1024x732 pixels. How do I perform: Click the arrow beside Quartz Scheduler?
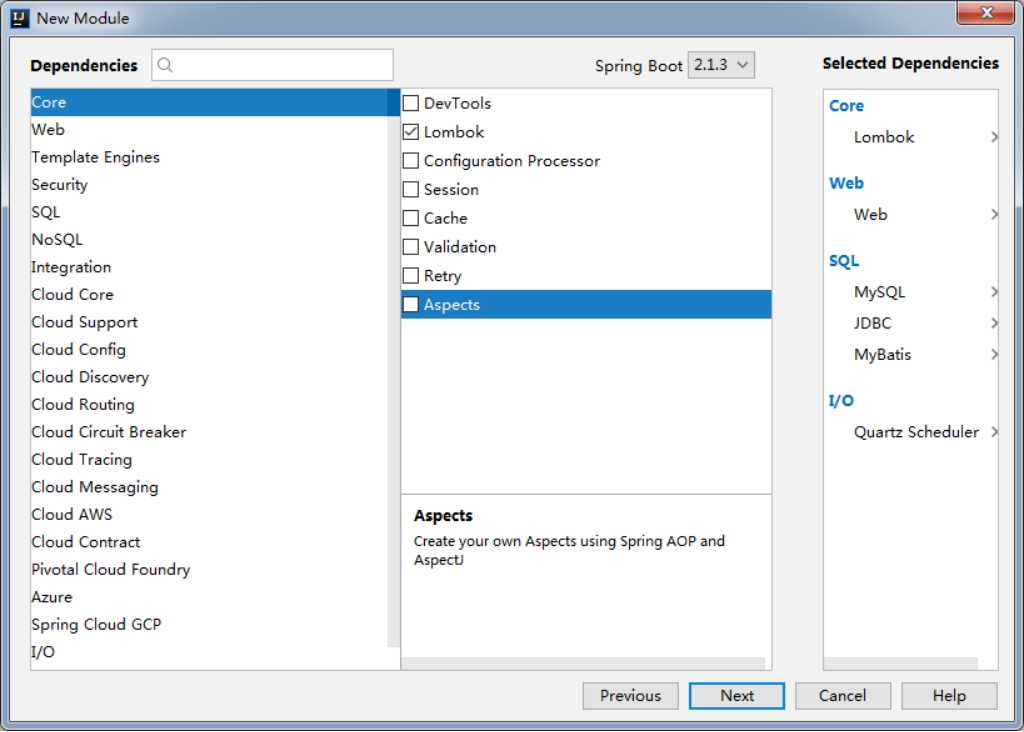click(x=994, y=432)
